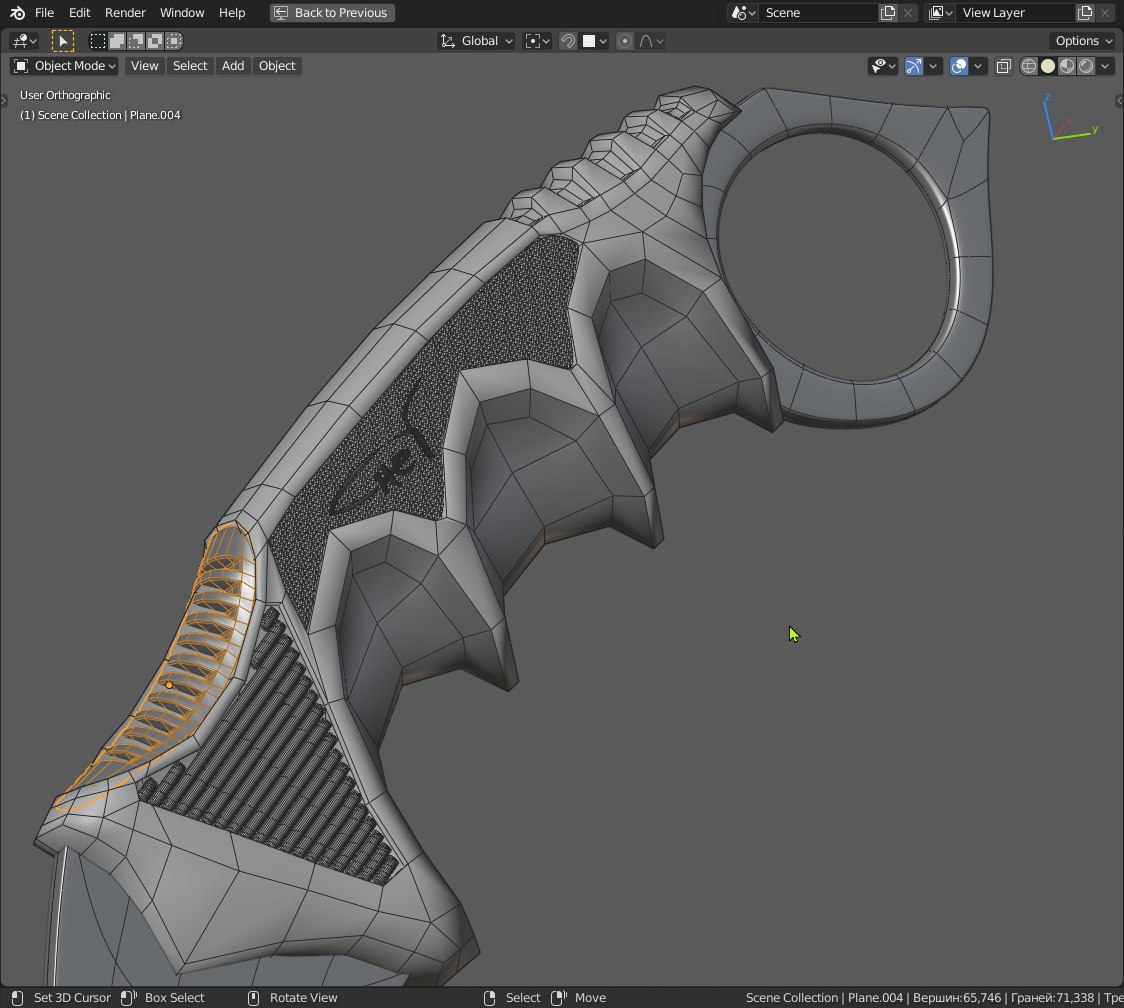Switch to wireframe shading
The height and width of the screenshot is (1008, 1124).
pos(1029,66)
